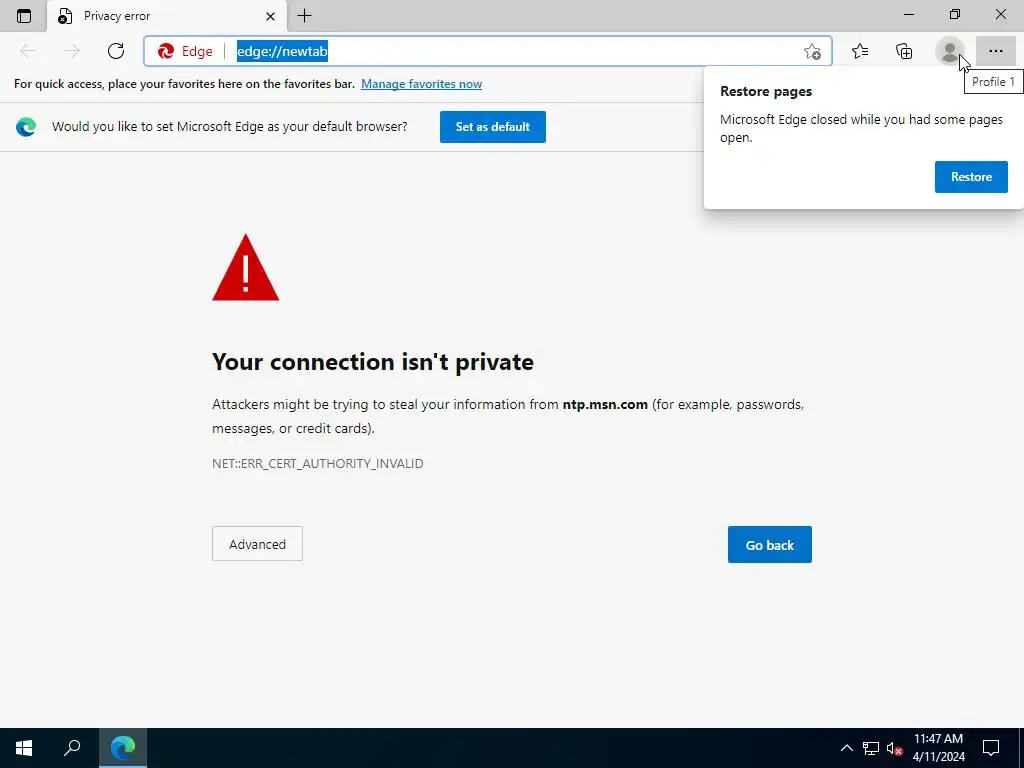The height and width of the screenshot is (768, 1024).
Task: Show hidden system tray icons
Action: click(x=846, y=748)
